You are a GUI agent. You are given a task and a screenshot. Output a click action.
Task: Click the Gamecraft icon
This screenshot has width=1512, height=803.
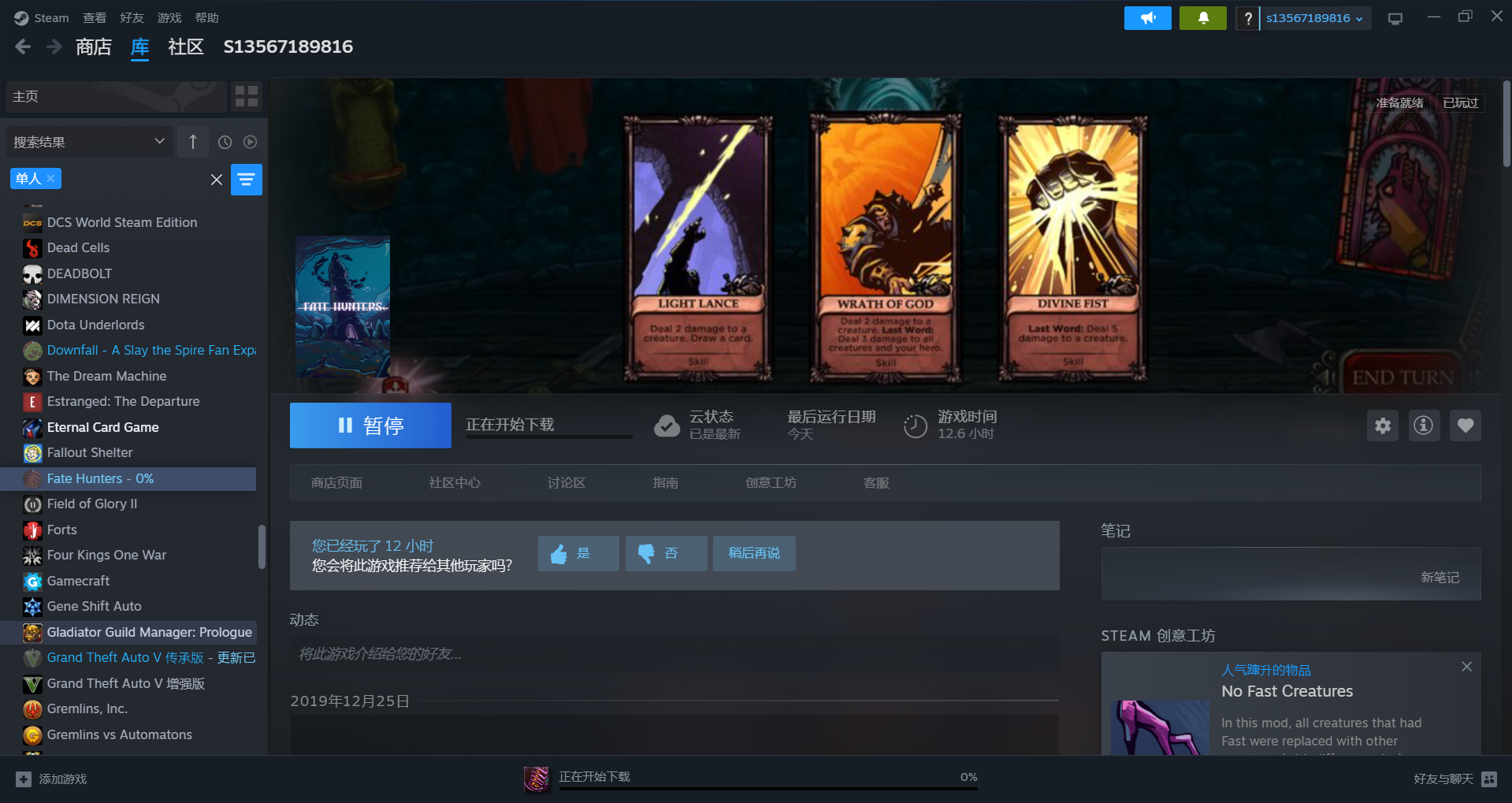[x=32, y=581]
